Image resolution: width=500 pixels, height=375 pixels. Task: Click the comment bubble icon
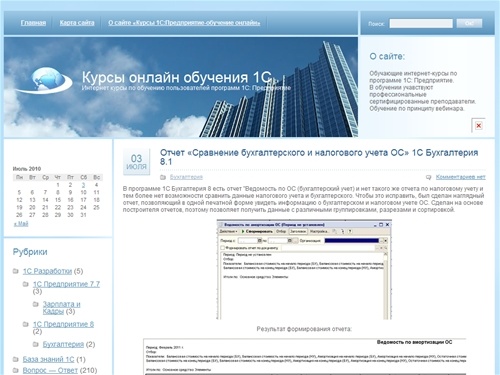429,177
